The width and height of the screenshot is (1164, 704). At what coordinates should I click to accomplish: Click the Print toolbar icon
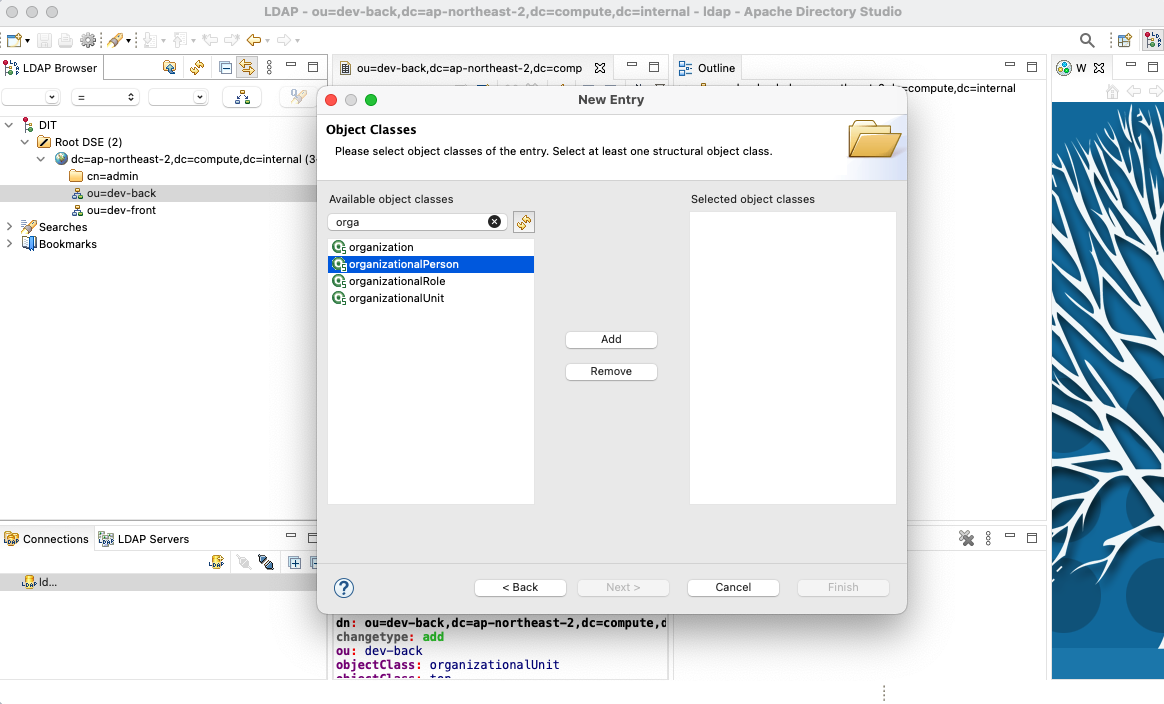coord(65,40)
